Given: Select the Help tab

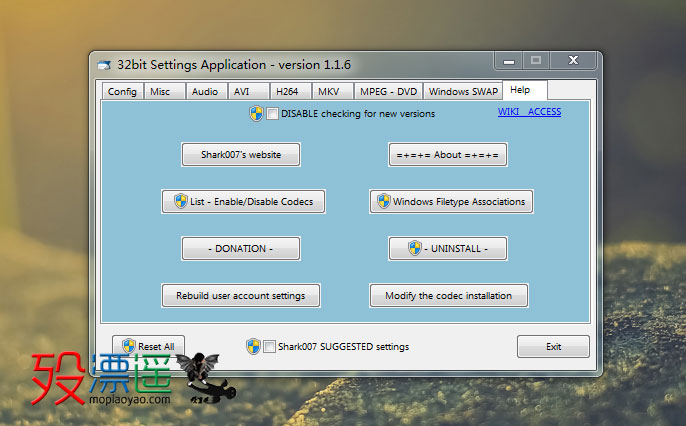Looking at the screenshot, I should [525, 90].
